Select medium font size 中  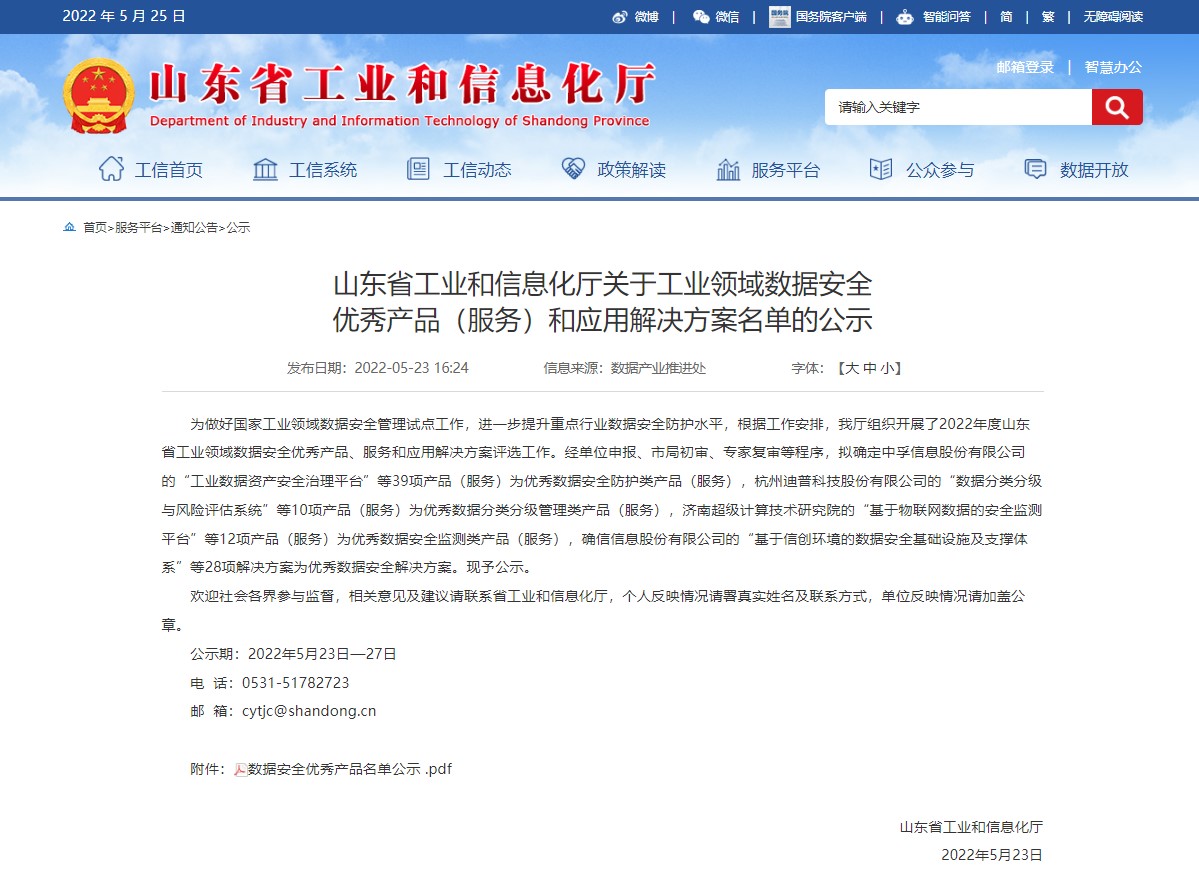(870, 368)
